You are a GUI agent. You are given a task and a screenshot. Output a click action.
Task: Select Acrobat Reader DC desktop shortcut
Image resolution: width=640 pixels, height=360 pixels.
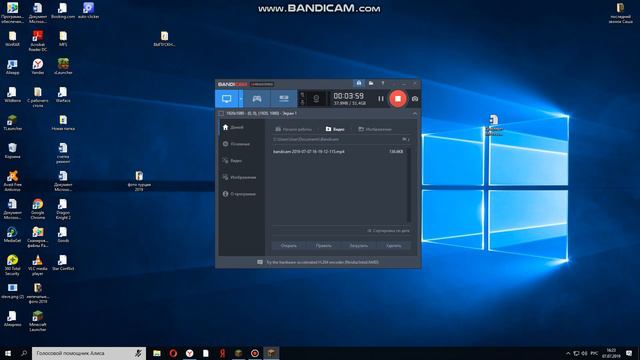(38, 41)
